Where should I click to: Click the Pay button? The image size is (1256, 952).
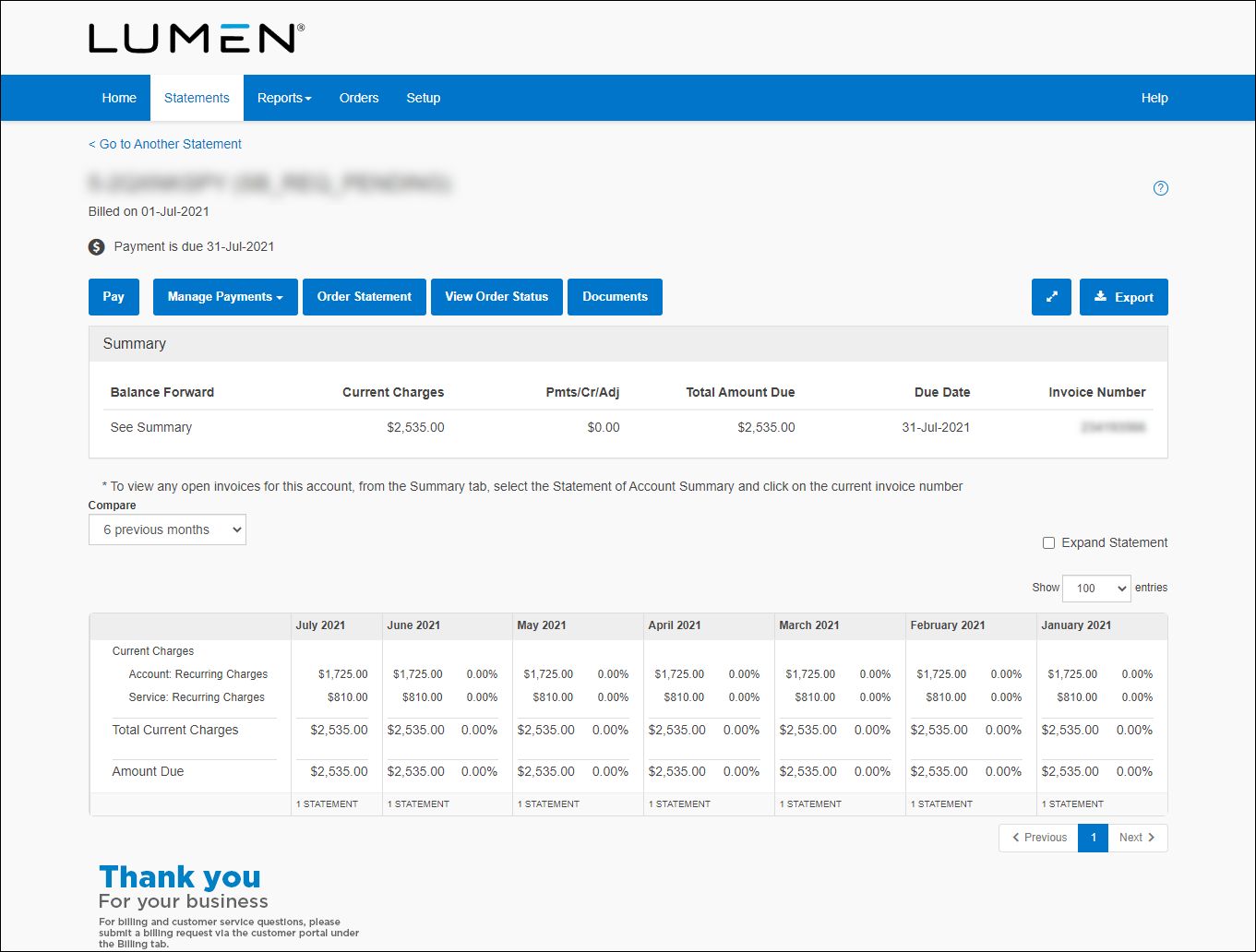(x=114, y=297)
